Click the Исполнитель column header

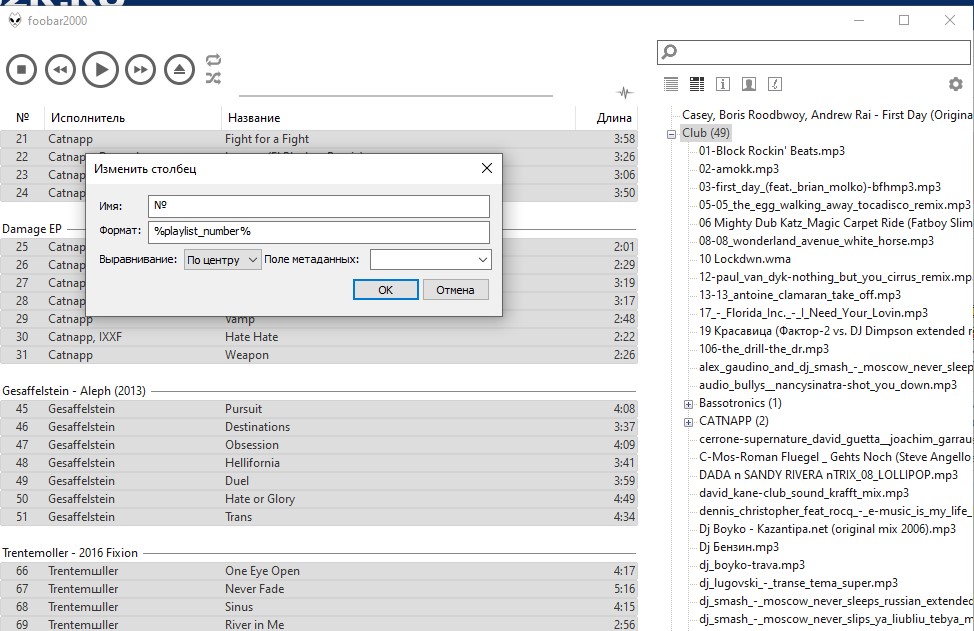(x=88, y=118)
